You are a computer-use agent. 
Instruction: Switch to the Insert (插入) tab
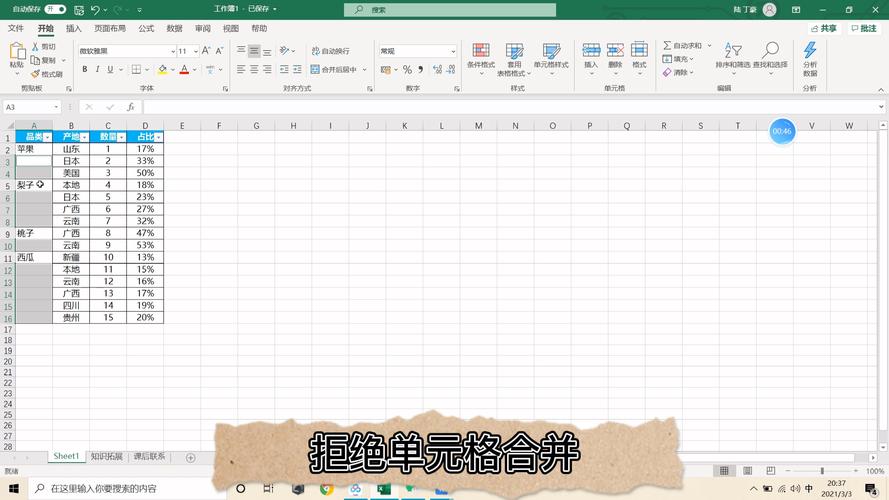click(x=74, y=28)
